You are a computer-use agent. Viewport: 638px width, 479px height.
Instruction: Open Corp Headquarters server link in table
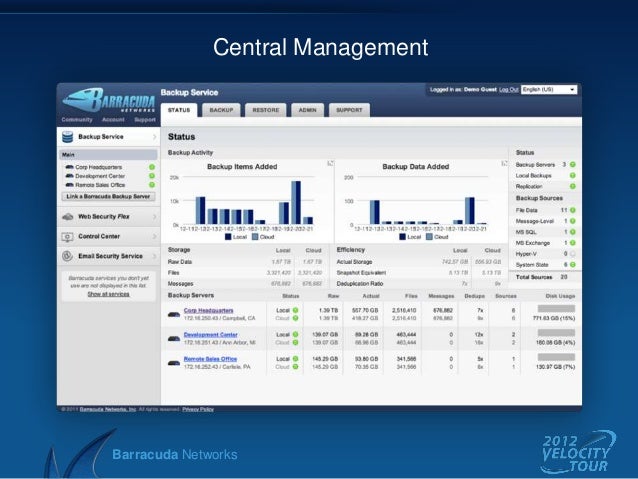[208, 311]
